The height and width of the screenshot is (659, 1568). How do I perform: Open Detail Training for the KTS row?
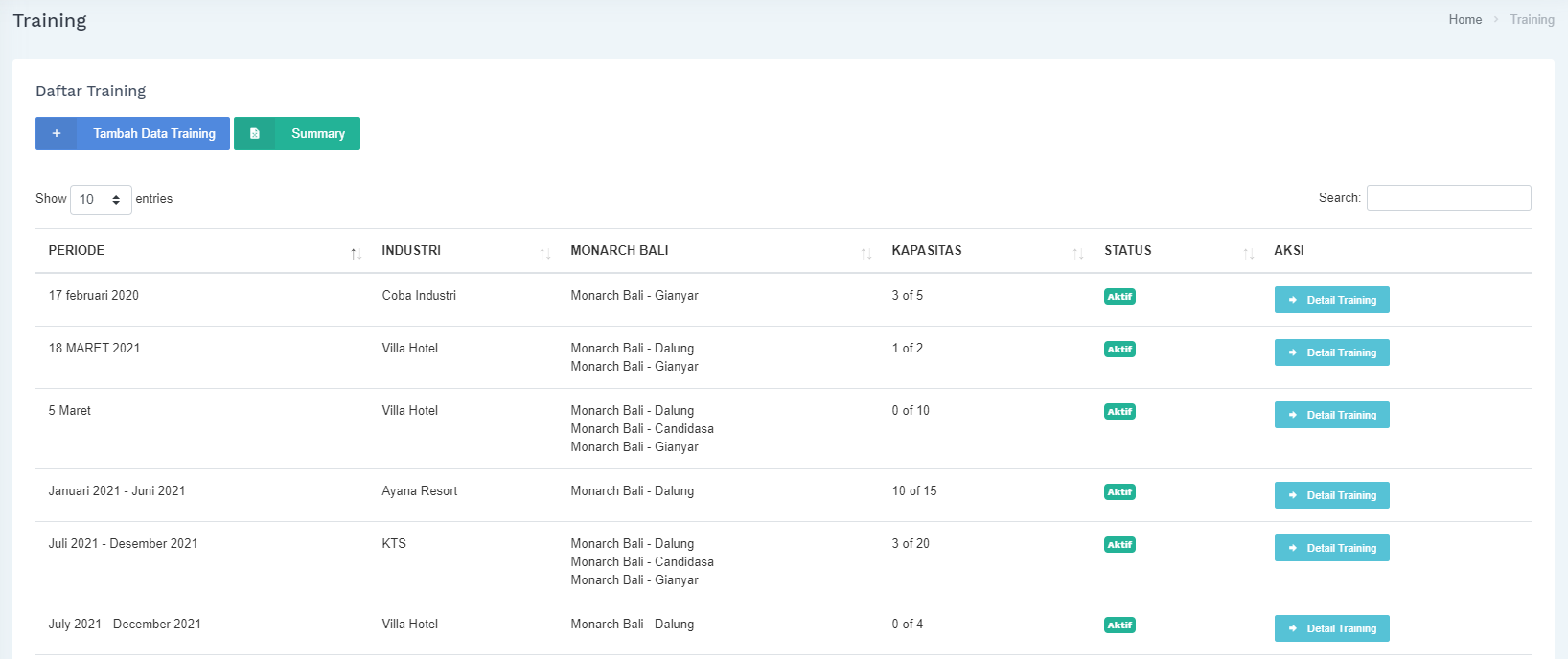(x=1331, y=548)
